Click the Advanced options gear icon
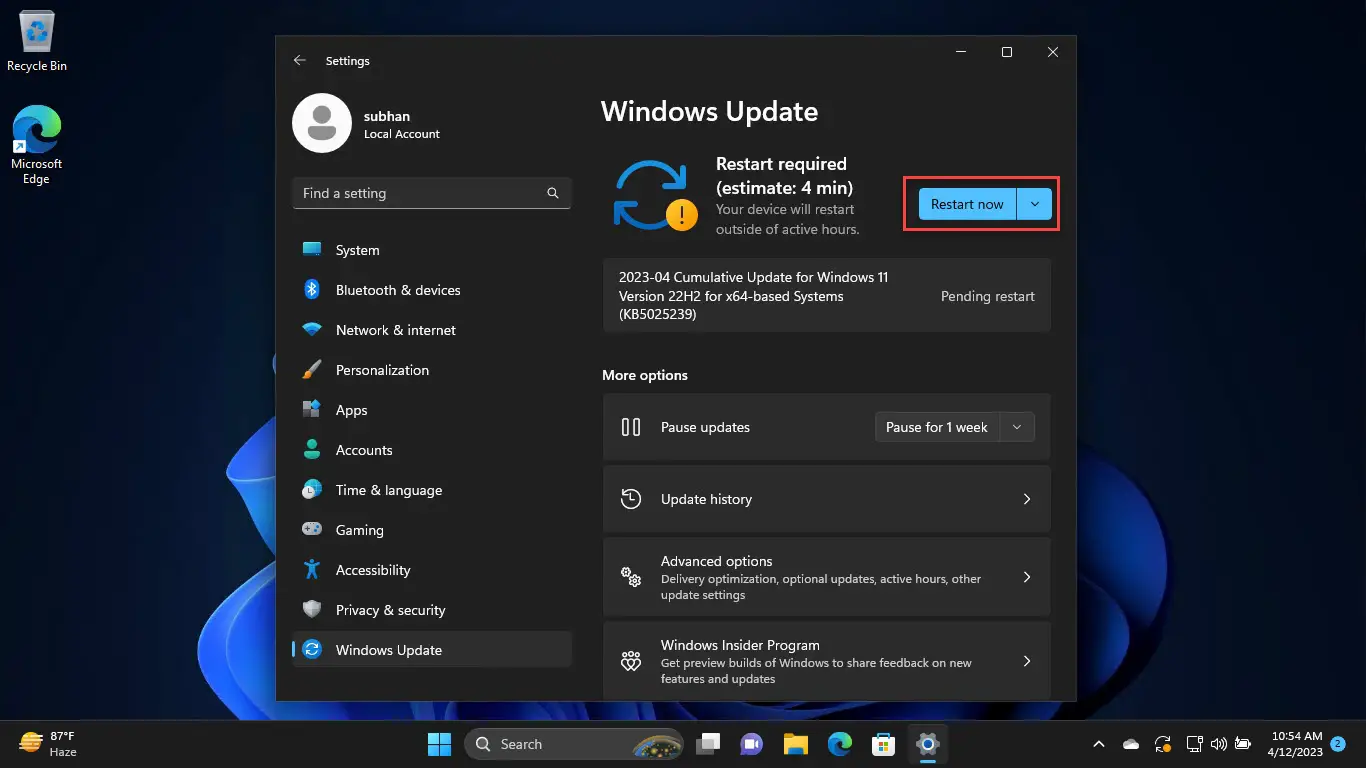The width and height of the screenshot is (1366, 768). (x=631, y=577)
